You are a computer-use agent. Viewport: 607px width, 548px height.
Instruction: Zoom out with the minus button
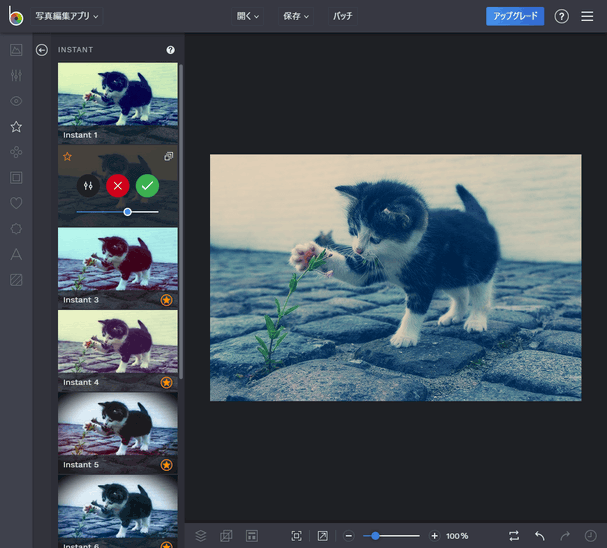pyautogui.click(x=348, y=536)
